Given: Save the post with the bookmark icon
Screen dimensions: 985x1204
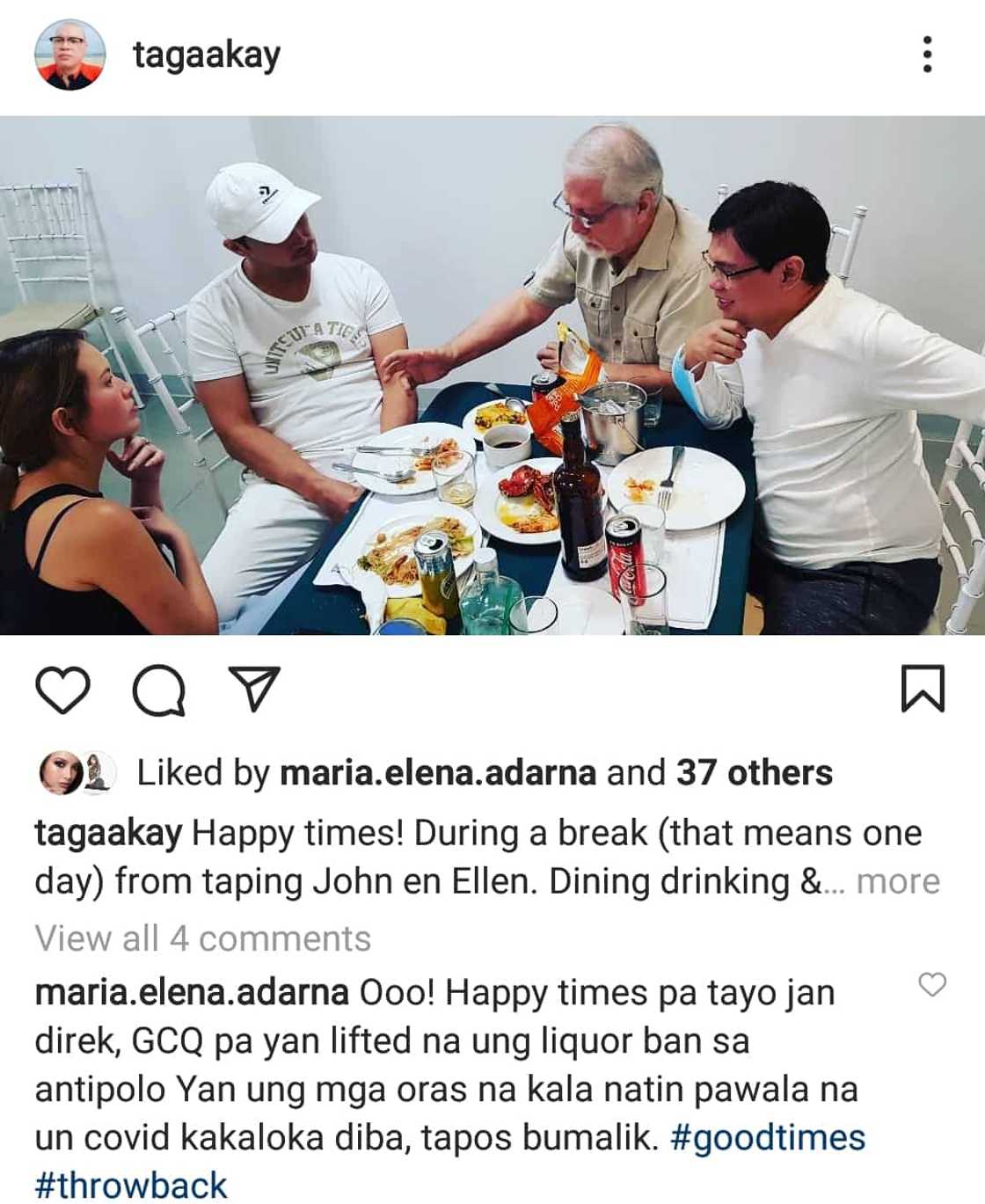Looking at the screenshot, I should [x=923, y=689].
